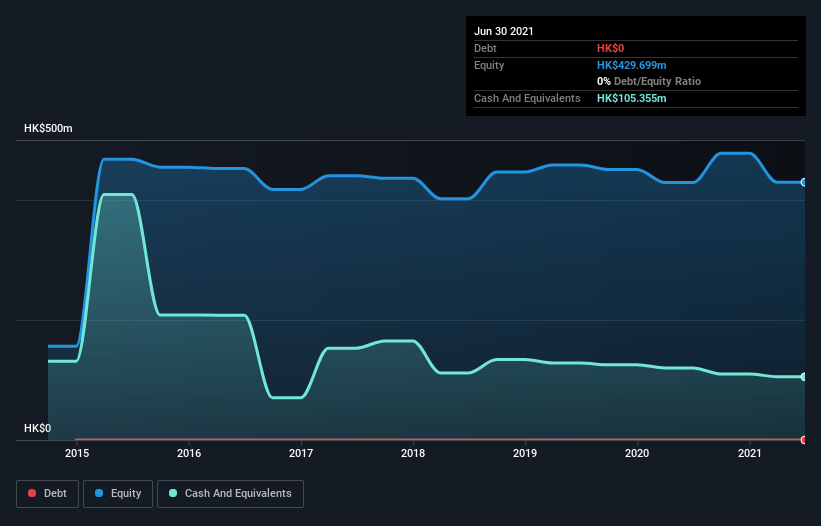Screen dimensions: 821x526
Task: Click the HK$500m y-axis label
Action: [48, 128]
